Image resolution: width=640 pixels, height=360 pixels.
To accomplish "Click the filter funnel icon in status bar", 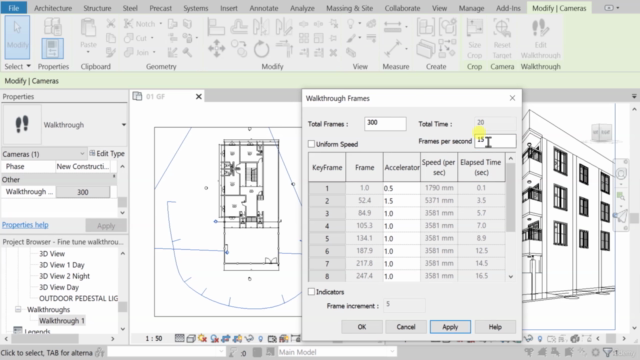I will pyautogui.click(x=607, y=352).
